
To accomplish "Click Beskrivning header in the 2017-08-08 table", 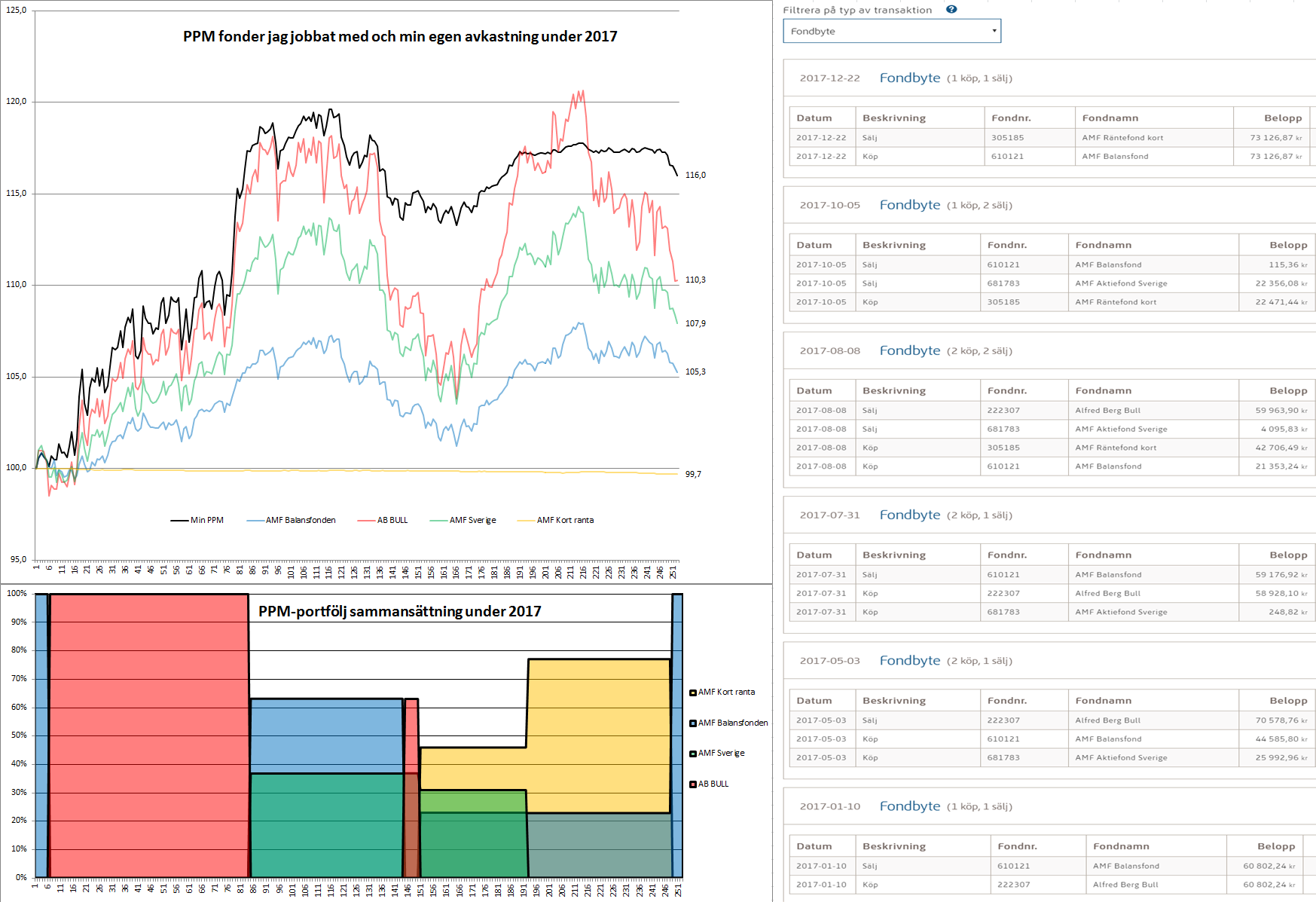I will point(894,391).
